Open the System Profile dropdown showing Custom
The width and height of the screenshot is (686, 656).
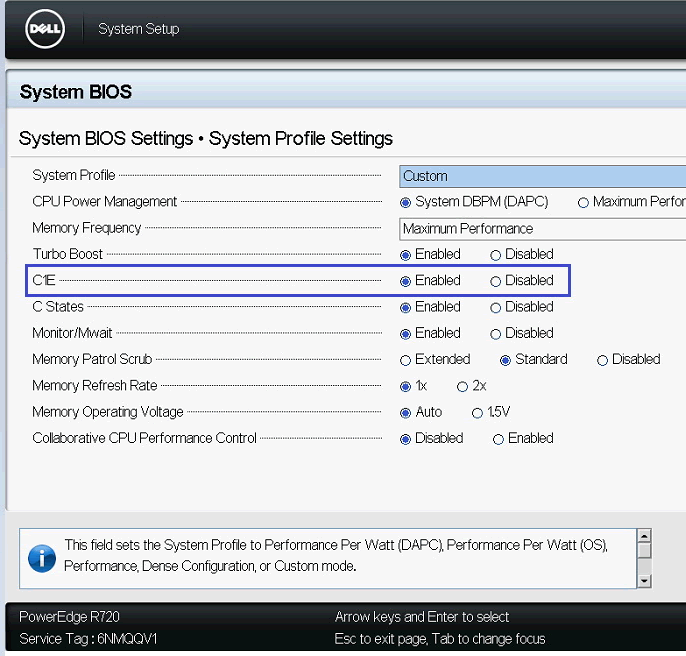tap(542, 176)
